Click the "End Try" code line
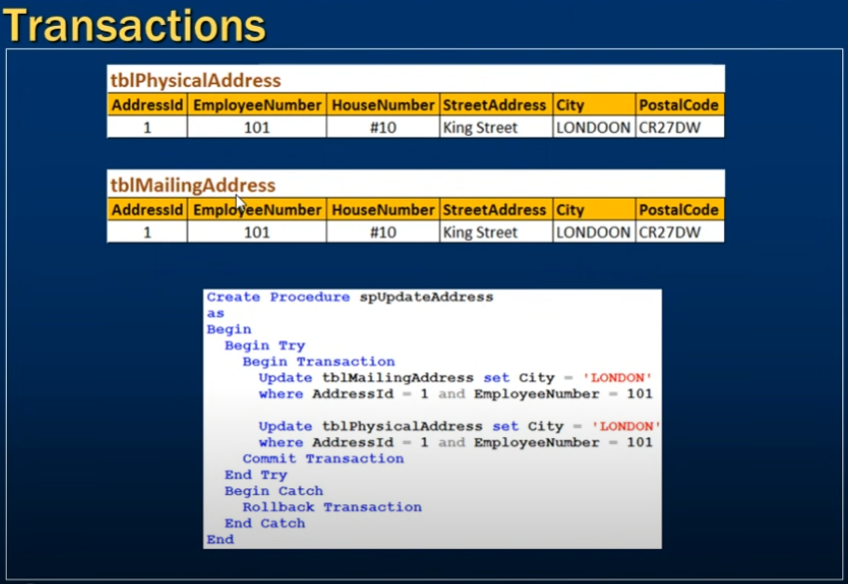848x584 pixels. [x=256, y=475]
